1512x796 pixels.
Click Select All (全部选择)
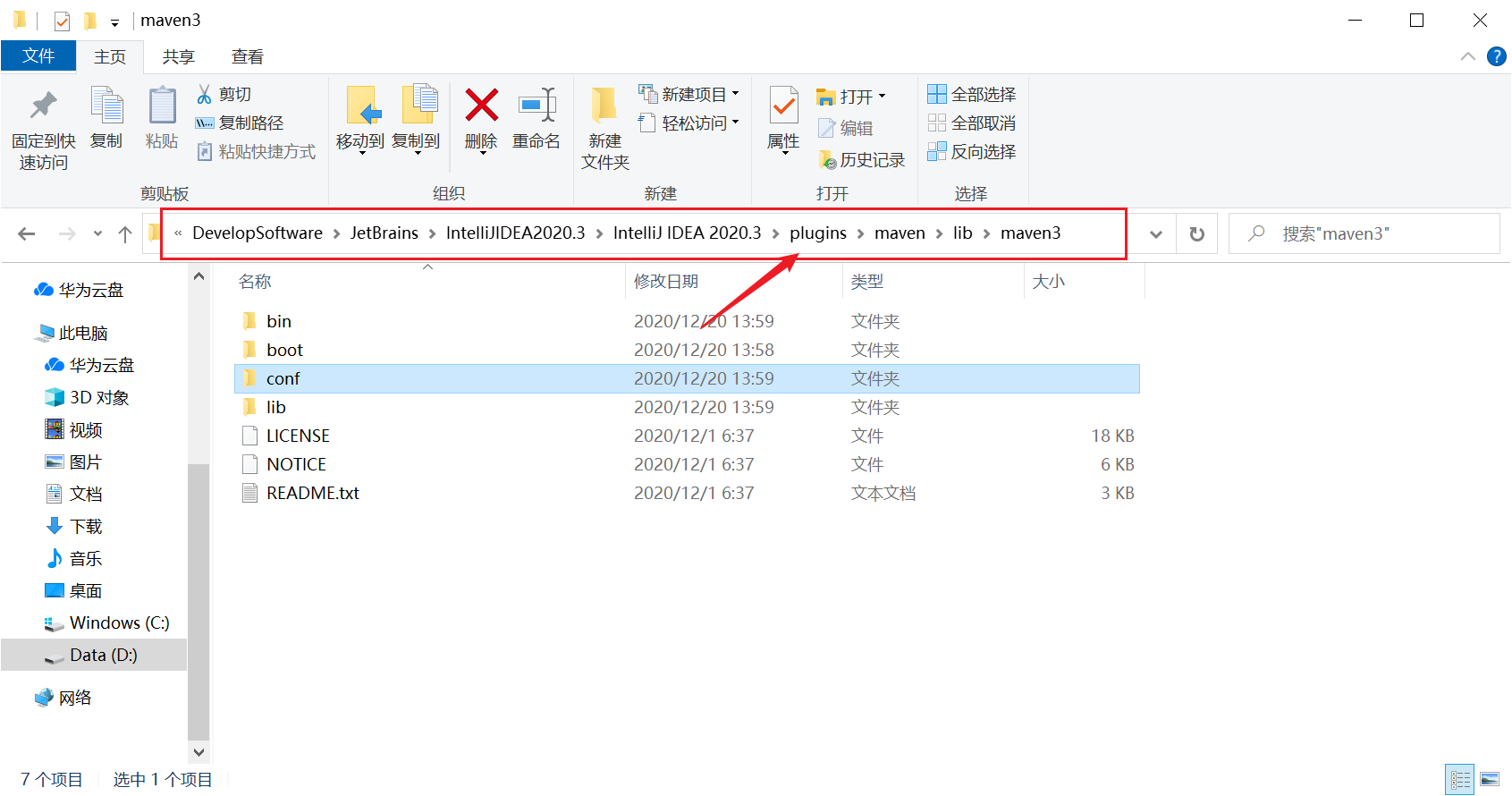[972, 94]
